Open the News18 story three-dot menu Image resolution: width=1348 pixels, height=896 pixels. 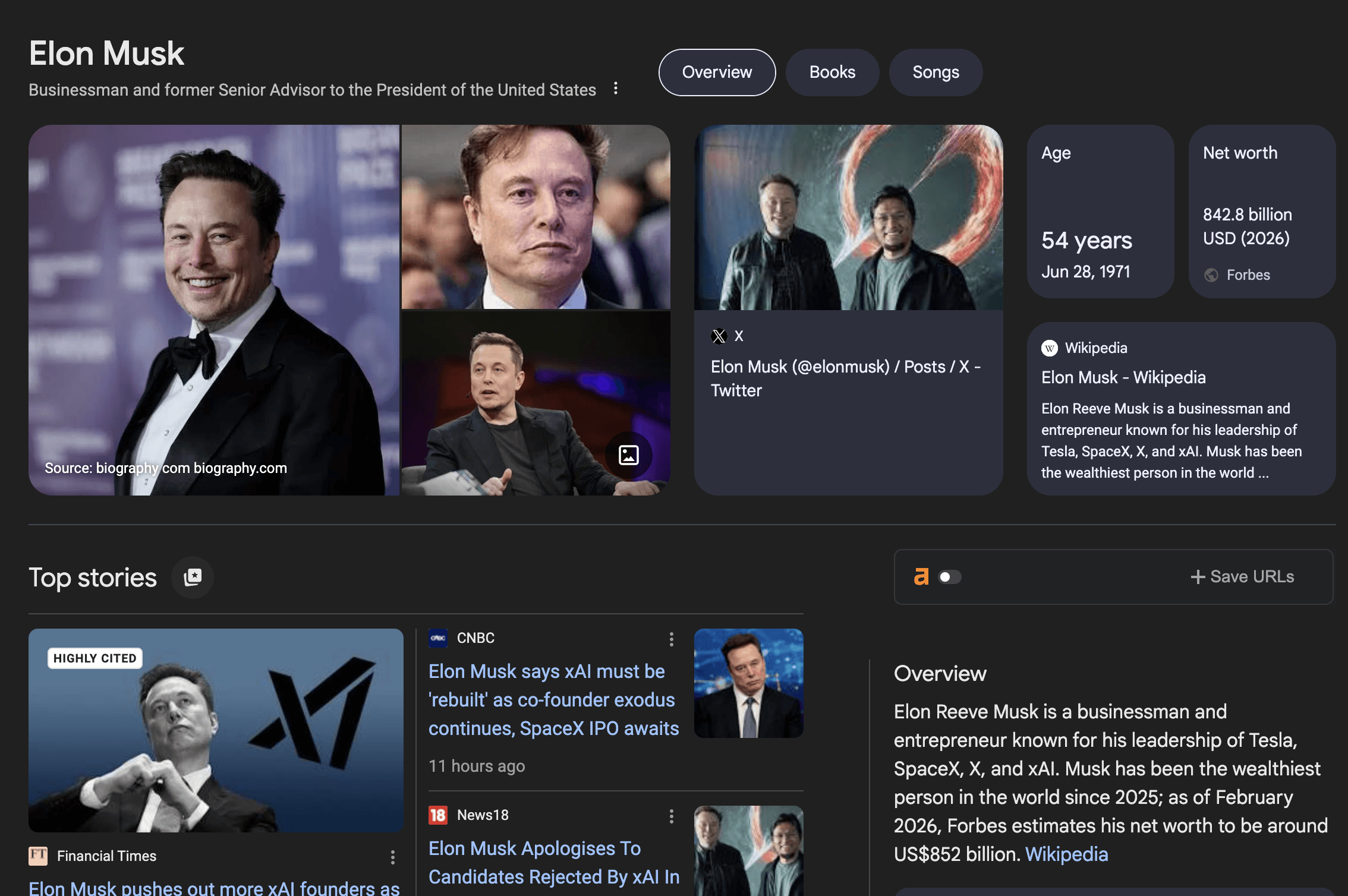672,816
